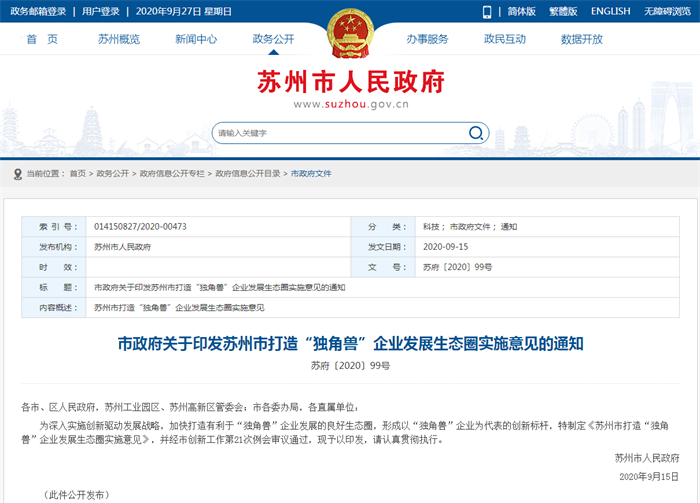The height and width of the screenshot is (503, 700).
Task: Switch site to ENGLISH
Action: point(610,12)
